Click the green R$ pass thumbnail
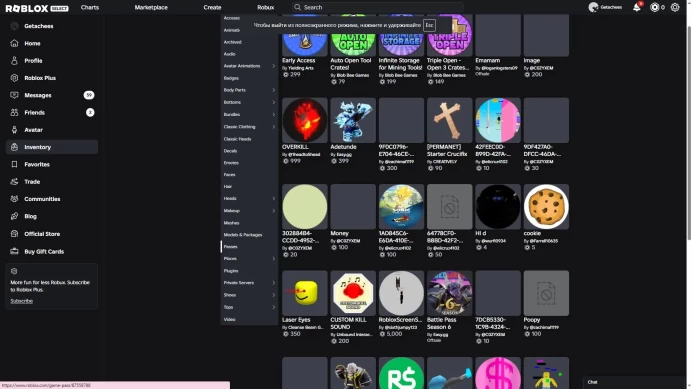Viewport: 692px width, 389px height. pos(401,373)
